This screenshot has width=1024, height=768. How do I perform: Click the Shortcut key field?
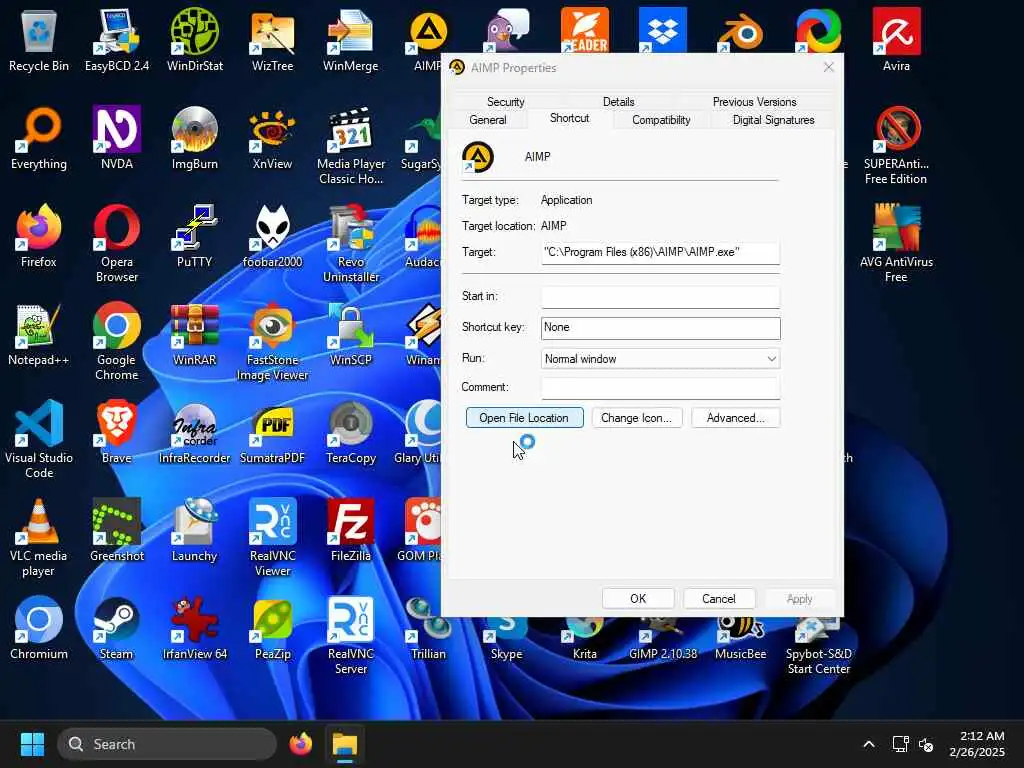pyautogui.click(x=660, y=328)
